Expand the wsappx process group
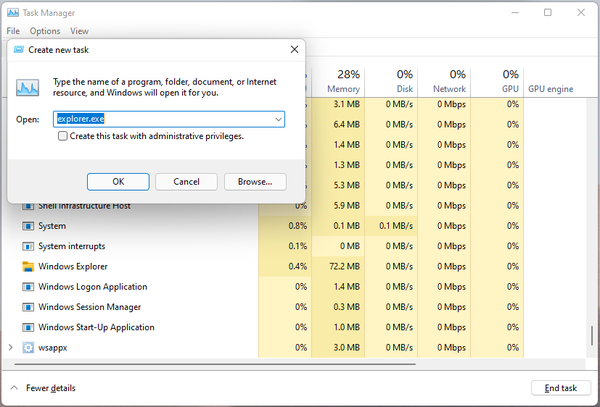 click(11, 348)
